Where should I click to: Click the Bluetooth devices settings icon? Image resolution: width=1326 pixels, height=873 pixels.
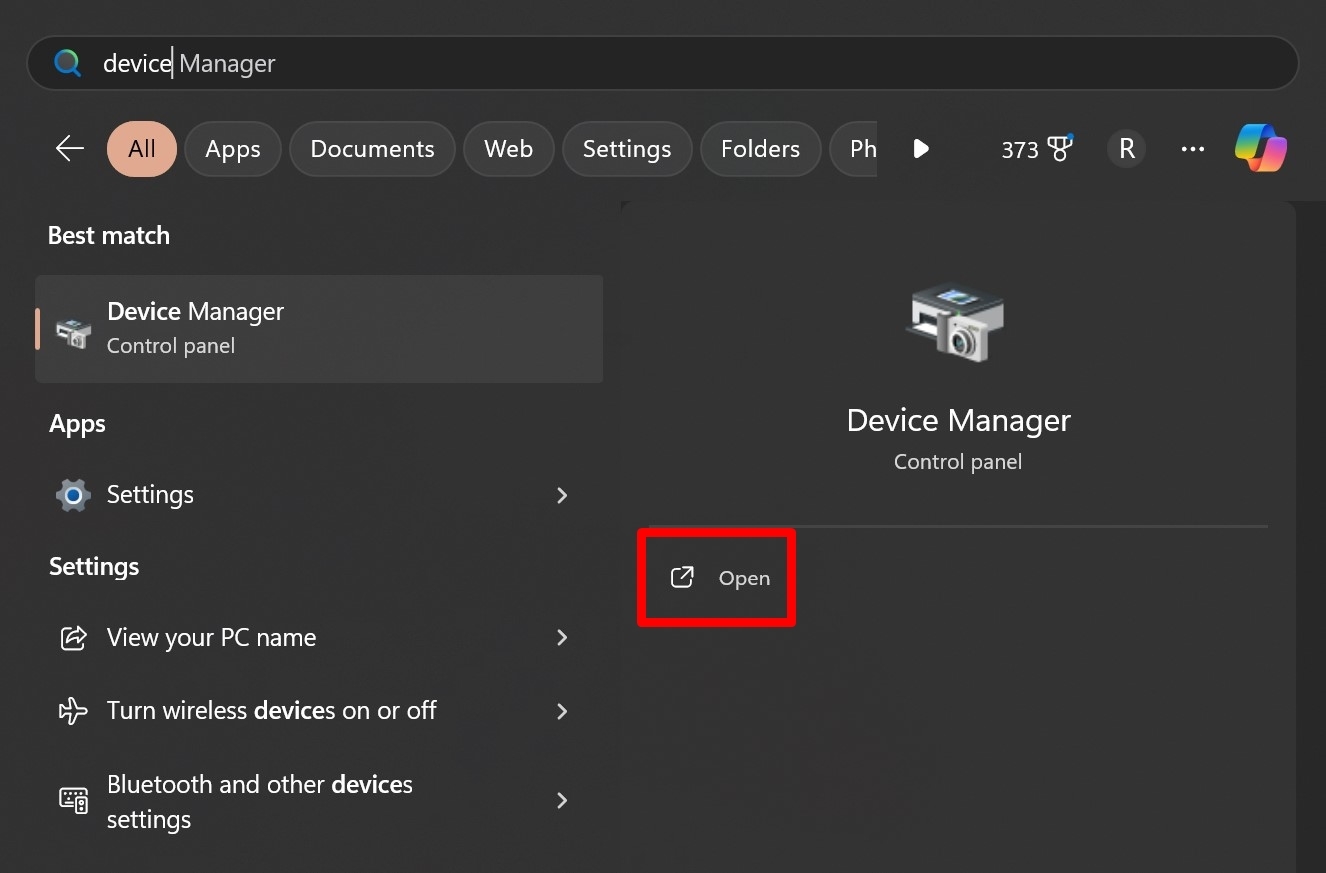pos(74,800)
